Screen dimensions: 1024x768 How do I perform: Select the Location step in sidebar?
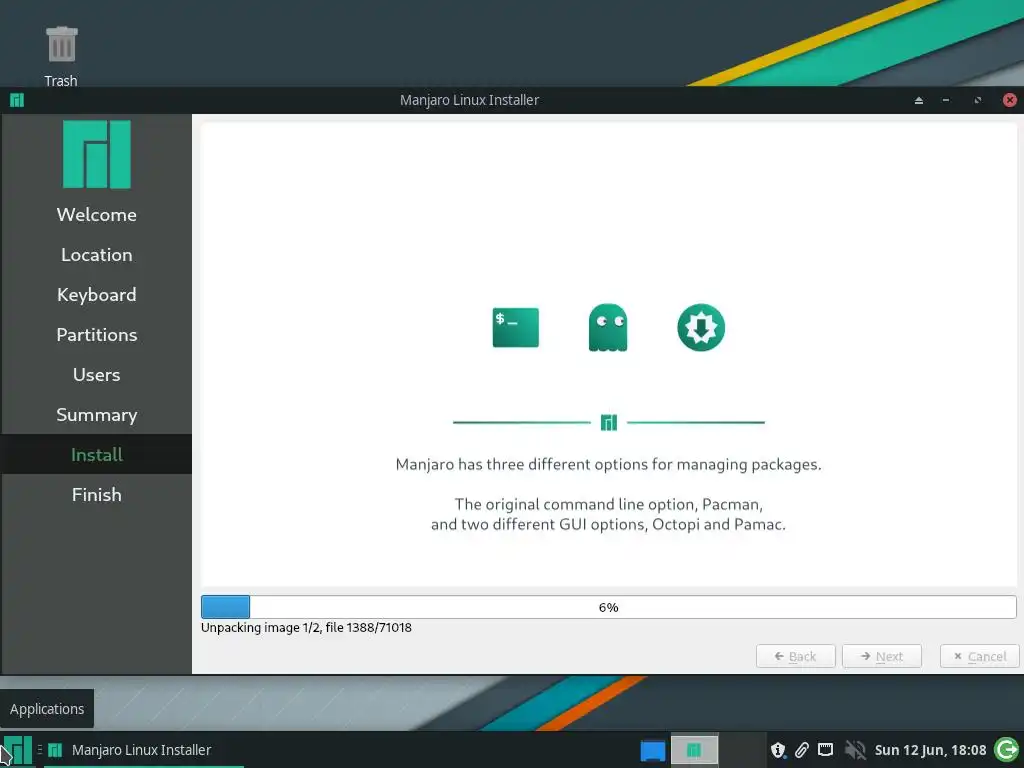[x=97, y=255]
